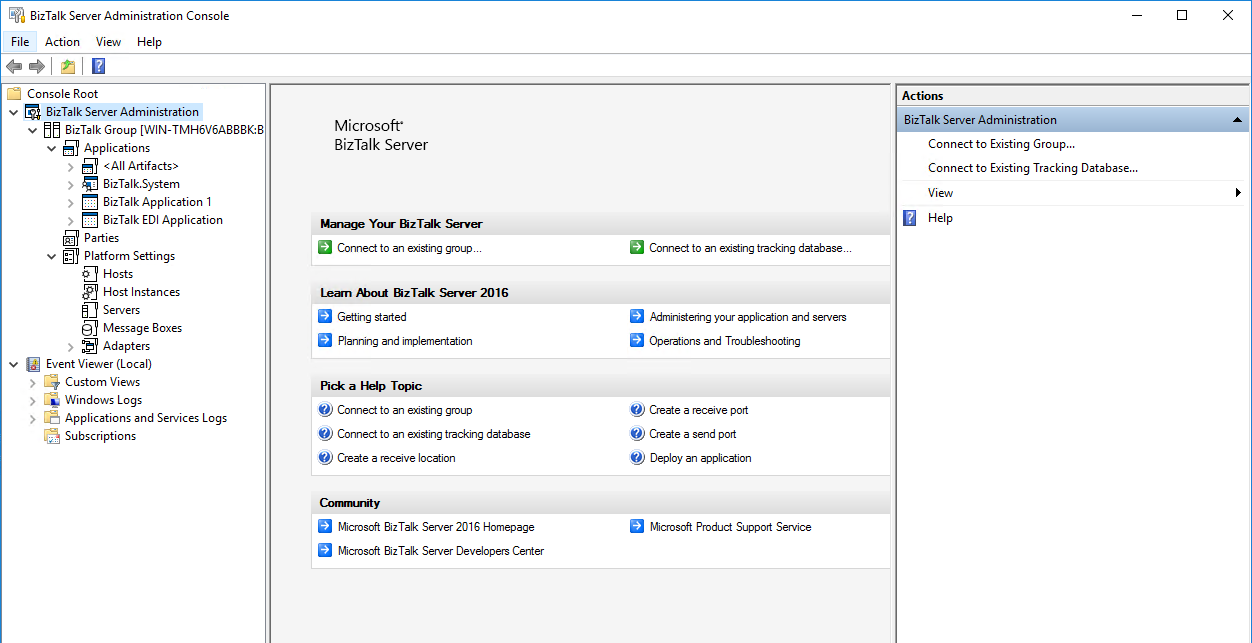Click the Event Viewer (Local) icon

click(33, 364)
